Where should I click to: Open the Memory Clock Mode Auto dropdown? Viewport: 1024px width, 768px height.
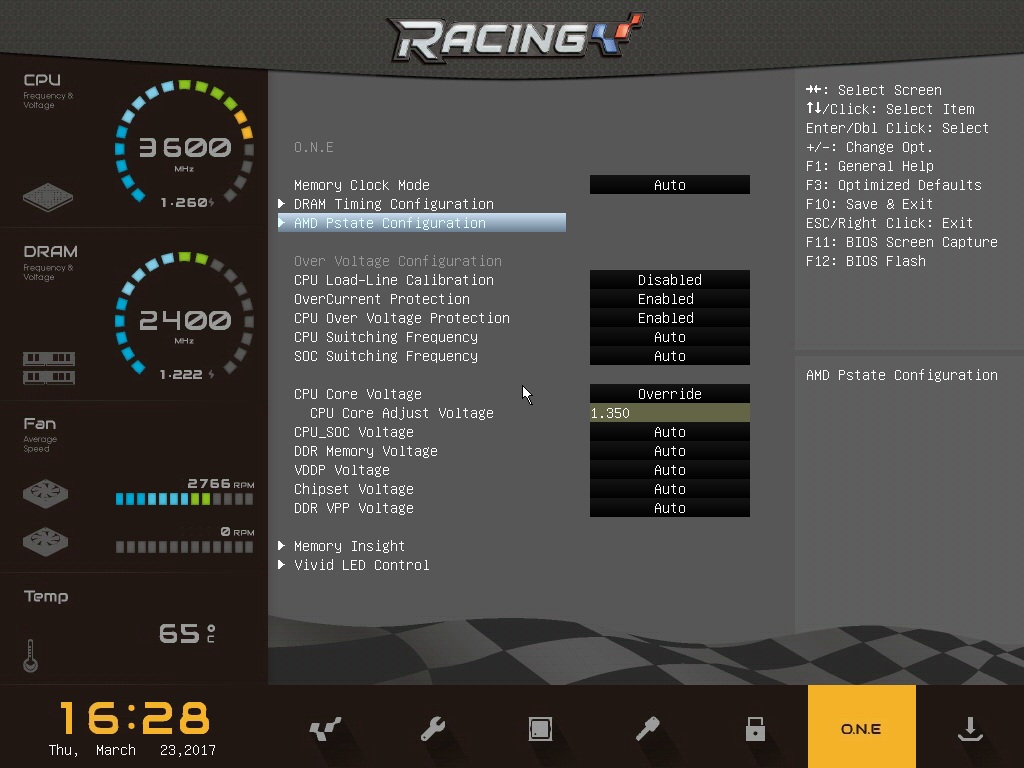pos(669,185)
